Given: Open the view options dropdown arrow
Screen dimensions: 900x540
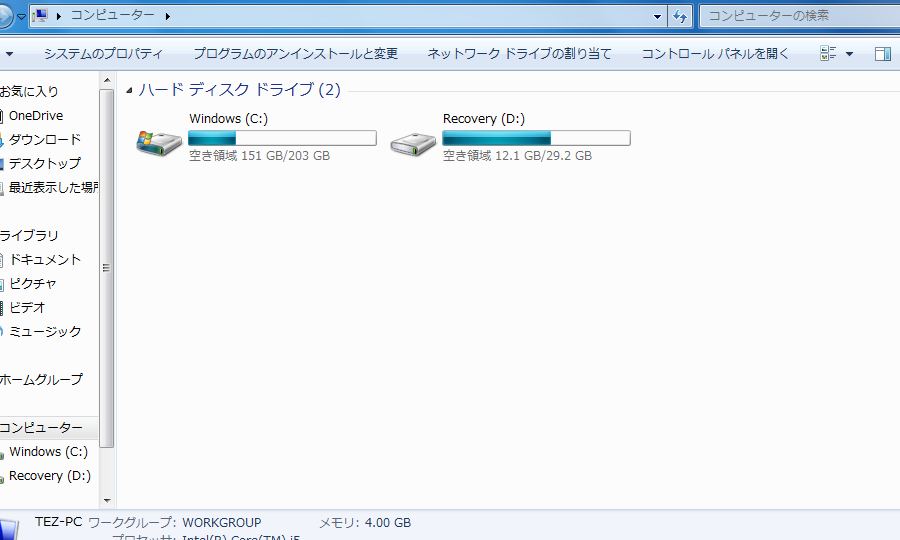Looking at the screenshot, I should [850, 54].
